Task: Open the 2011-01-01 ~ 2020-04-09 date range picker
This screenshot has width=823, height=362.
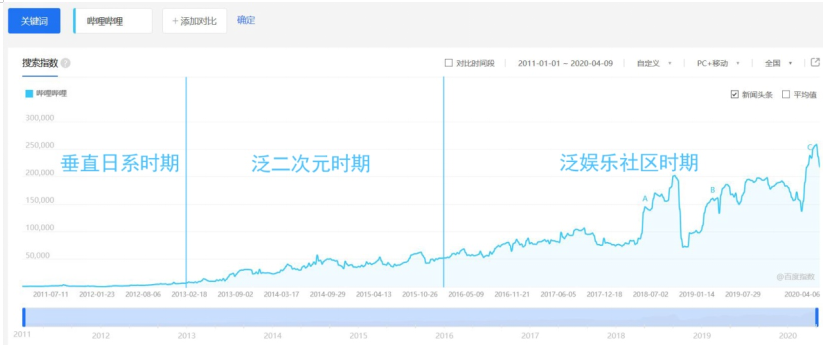Action: coord(565,63)
